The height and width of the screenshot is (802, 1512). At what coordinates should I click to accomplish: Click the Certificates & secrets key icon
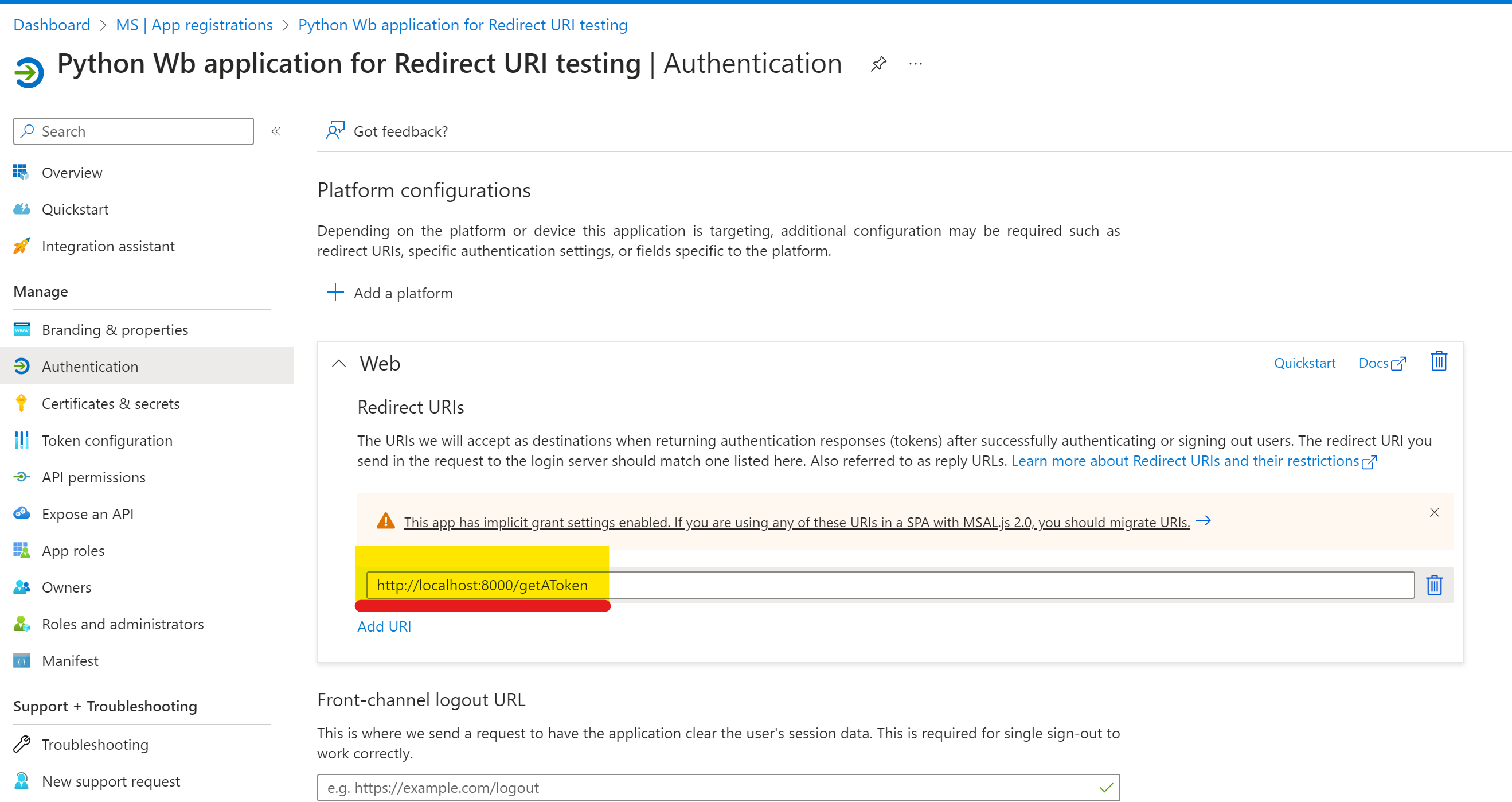point(21,403)
